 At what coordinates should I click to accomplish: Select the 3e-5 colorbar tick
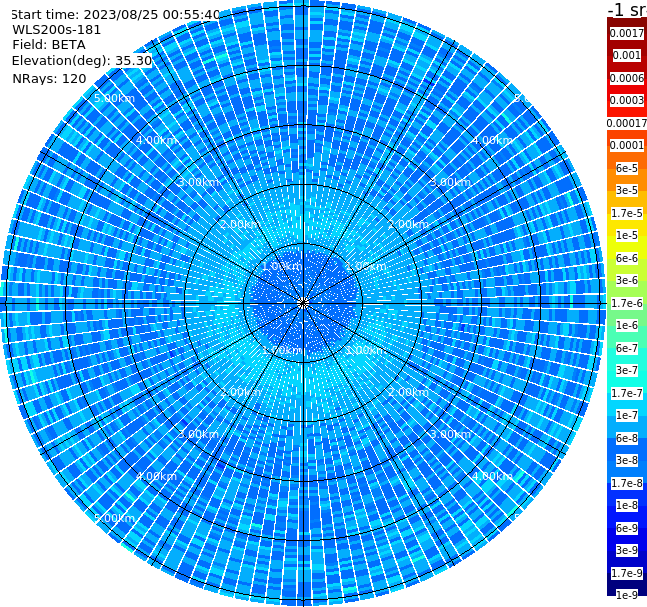(x=627, y=190)
